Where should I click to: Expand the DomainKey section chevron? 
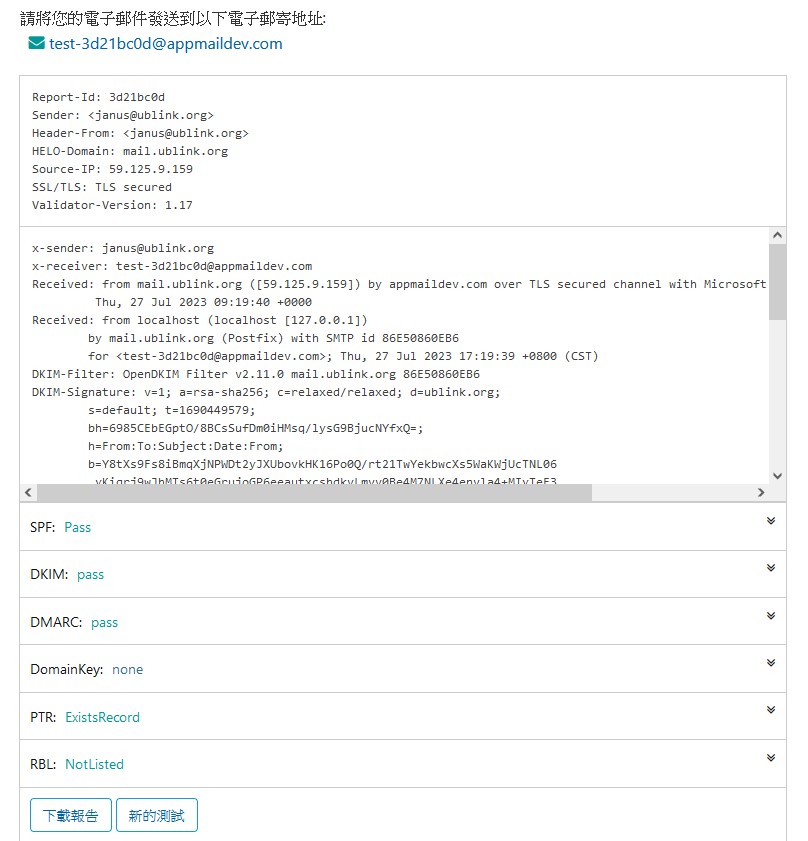[x=771, y=663]
